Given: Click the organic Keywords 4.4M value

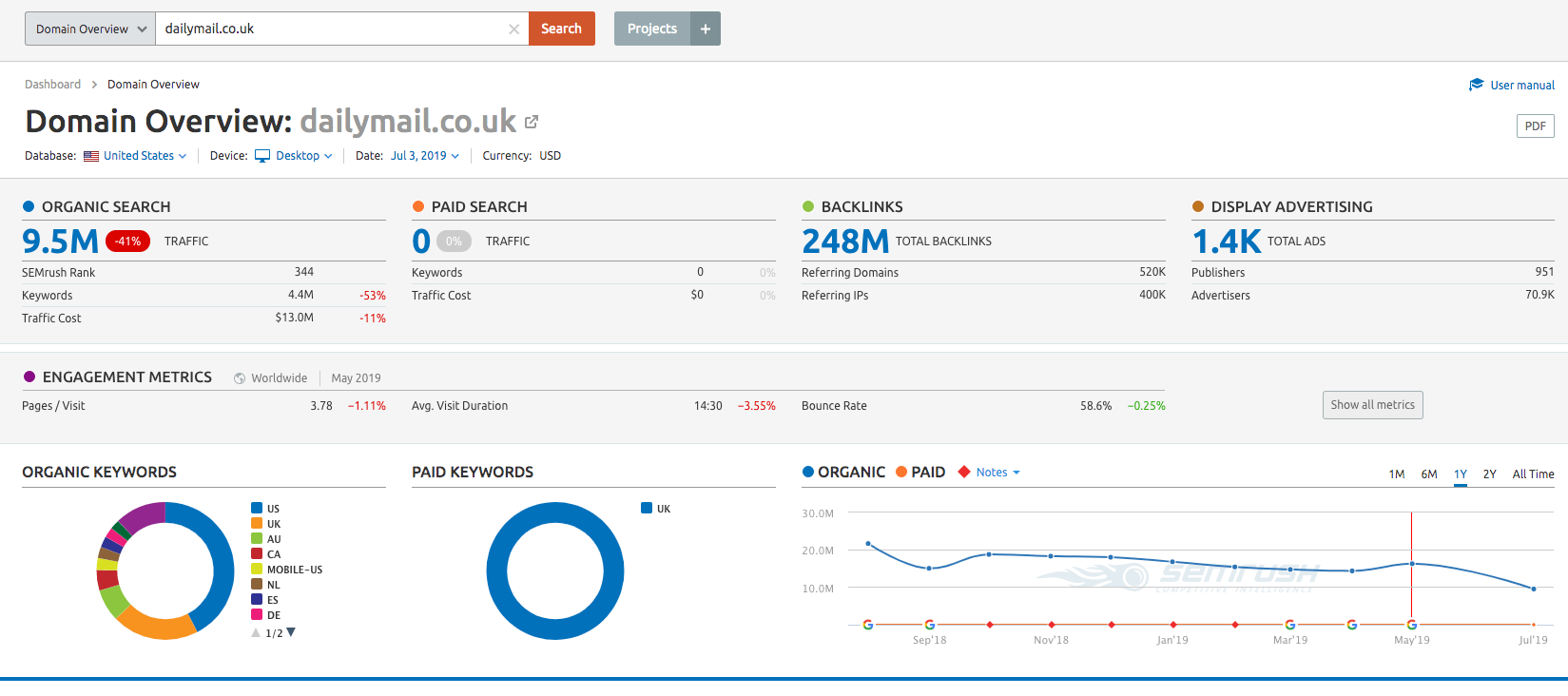Looking at the screenshot, I should tap(300, 296).
